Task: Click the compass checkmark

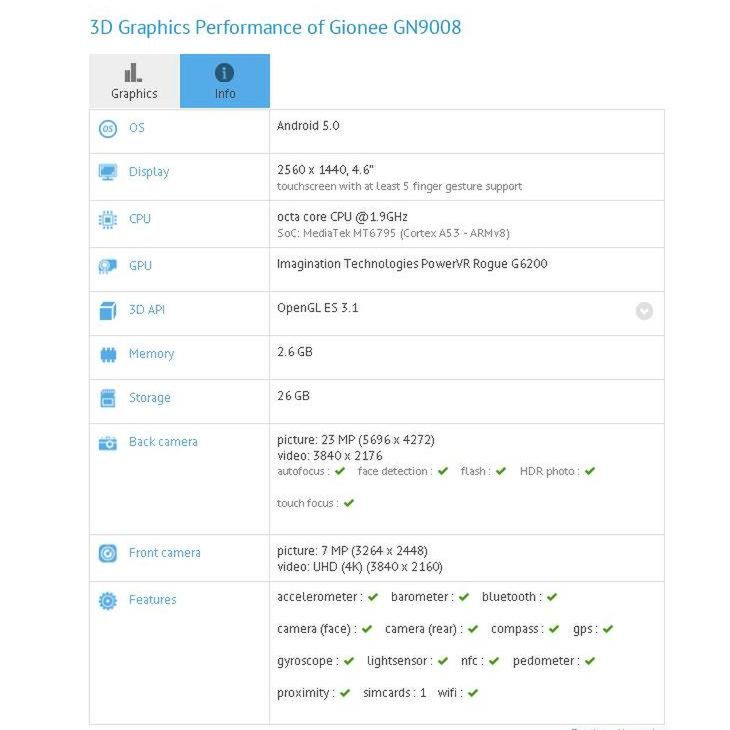Action: click(554, 629)
